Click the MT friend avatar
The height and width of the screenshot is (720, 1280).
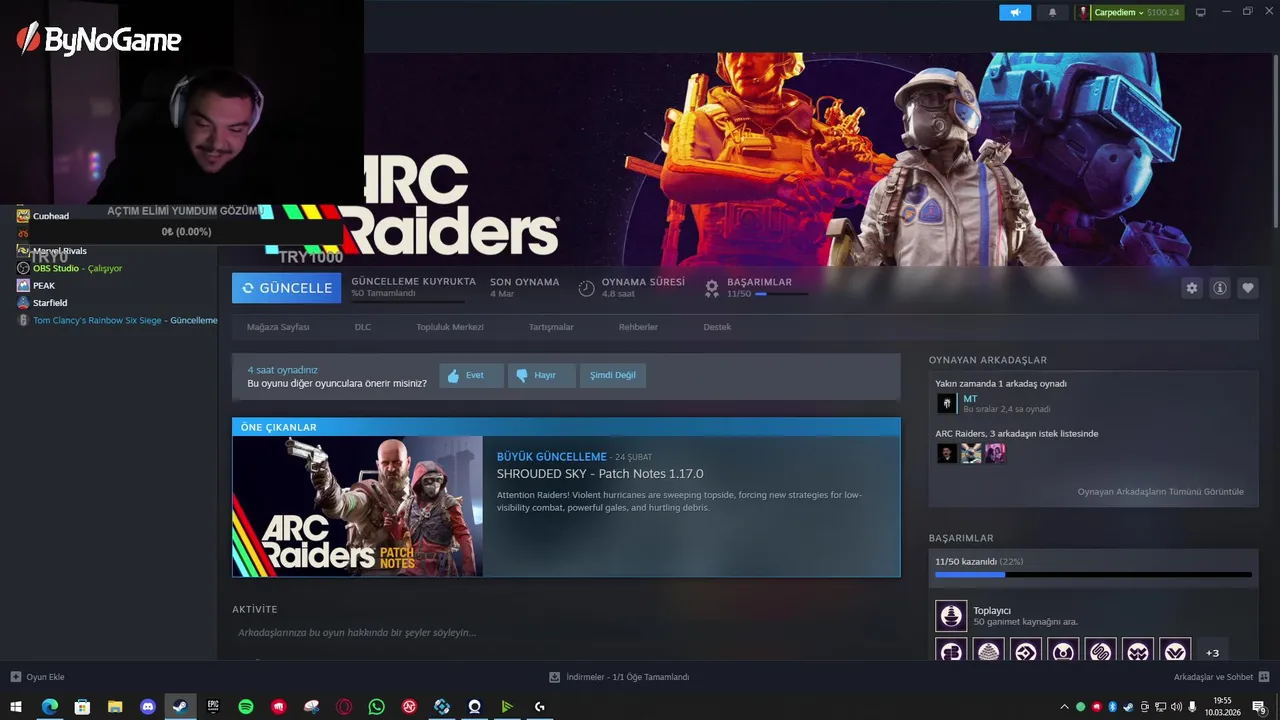click(946, 403)
